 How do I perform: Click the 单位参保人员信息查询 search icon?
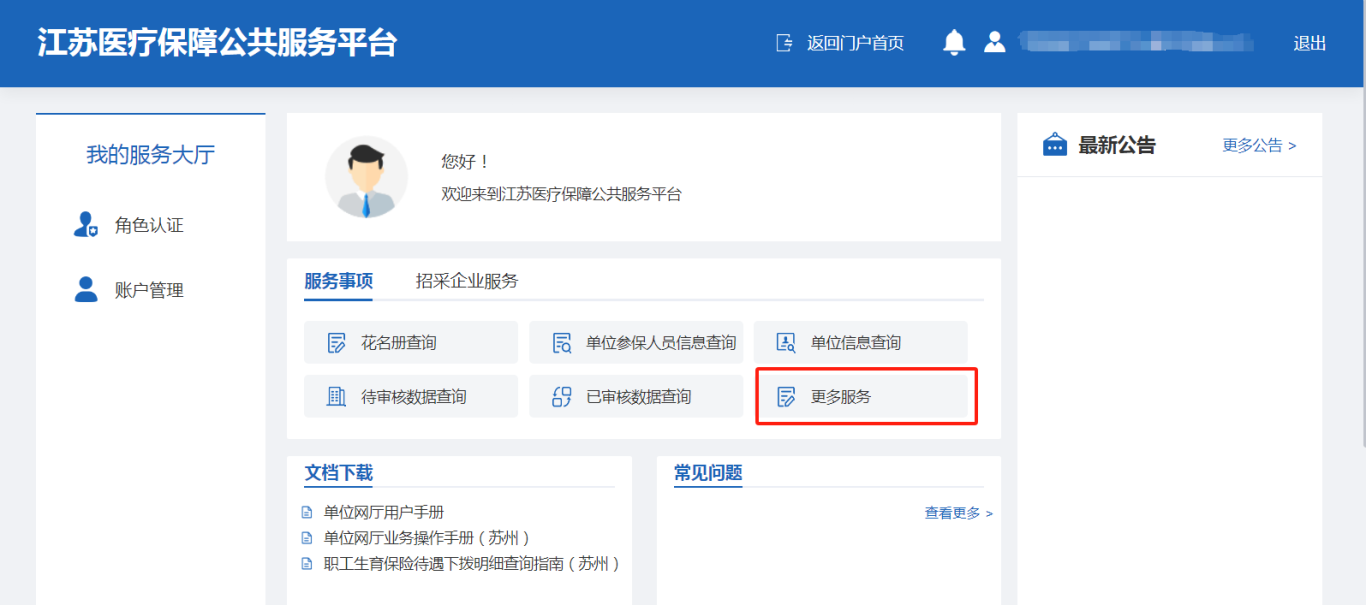(x=561, y=343)
